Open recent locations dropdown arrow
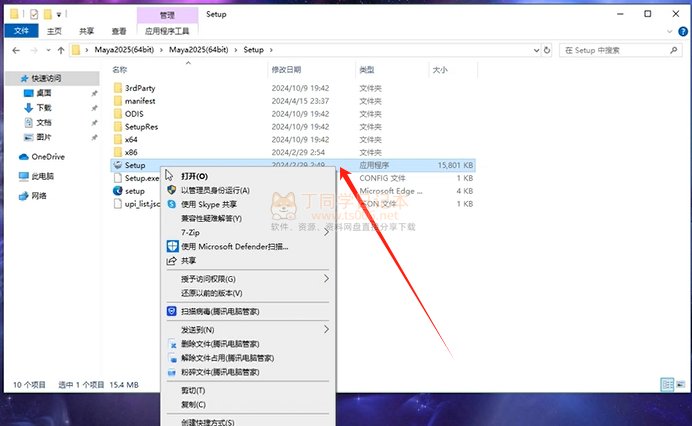 (x=48, y=50)
